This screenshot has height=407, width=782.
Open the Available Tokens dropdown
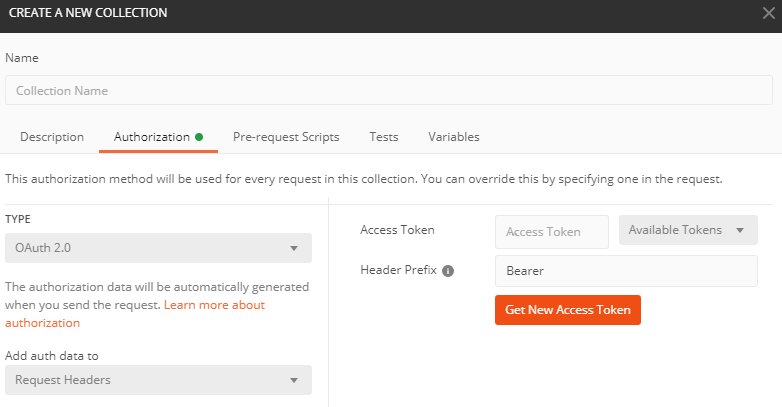(688, 230)
